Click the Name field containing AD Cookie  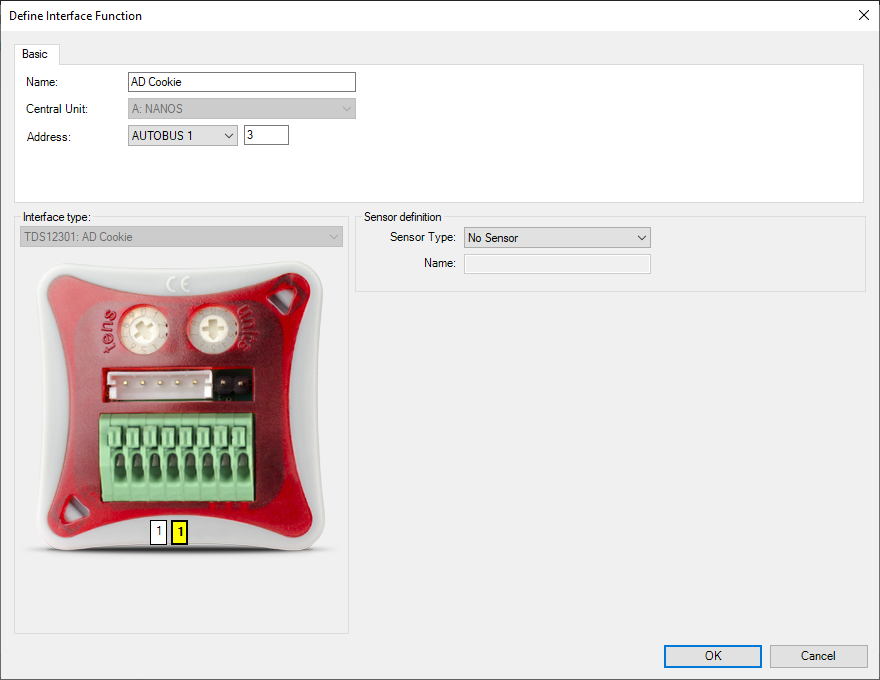pyautogui.click(x=242, y=82)
